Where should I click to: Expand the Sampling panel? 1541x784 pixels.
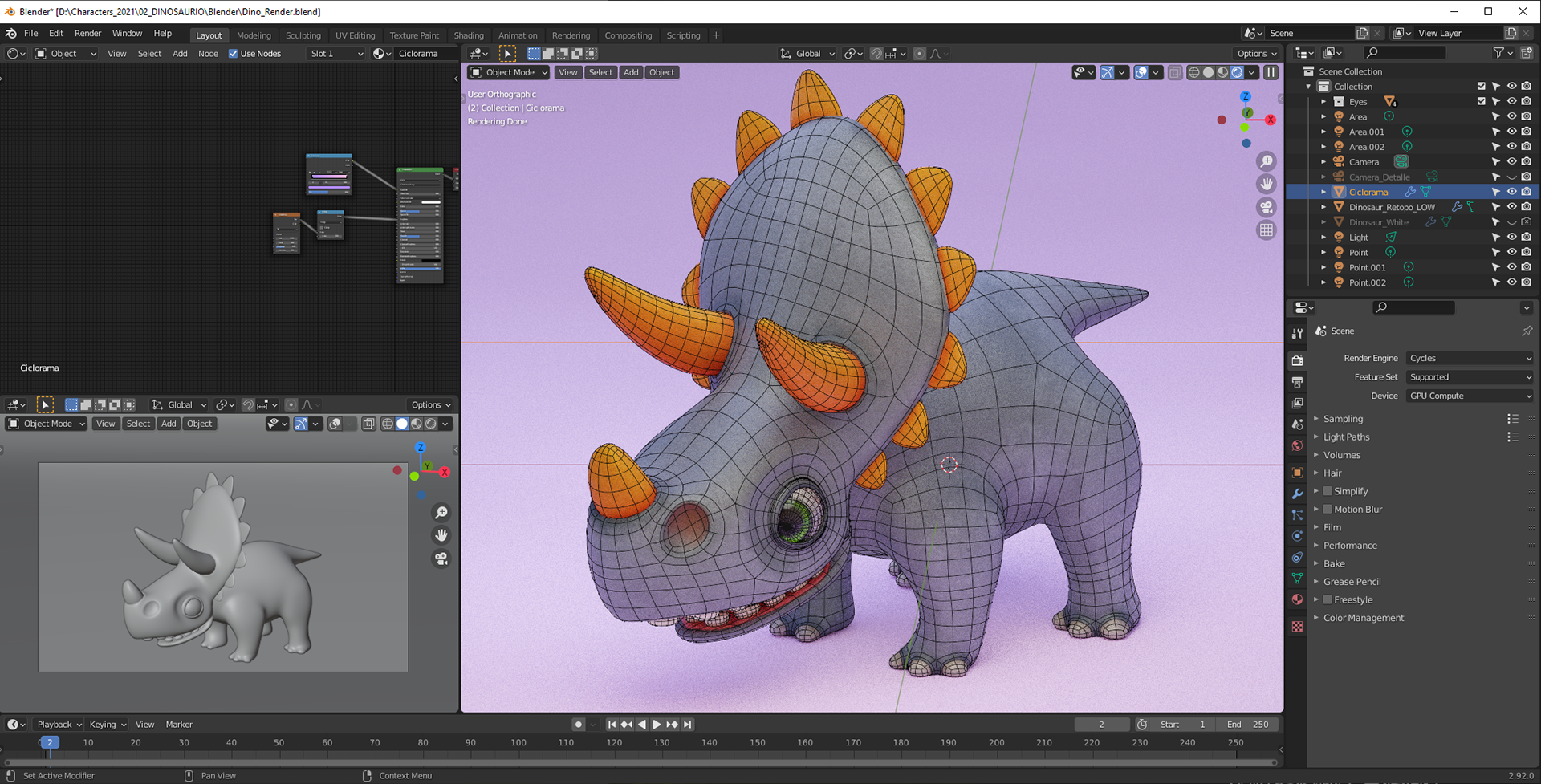(x=1343, y=419)
